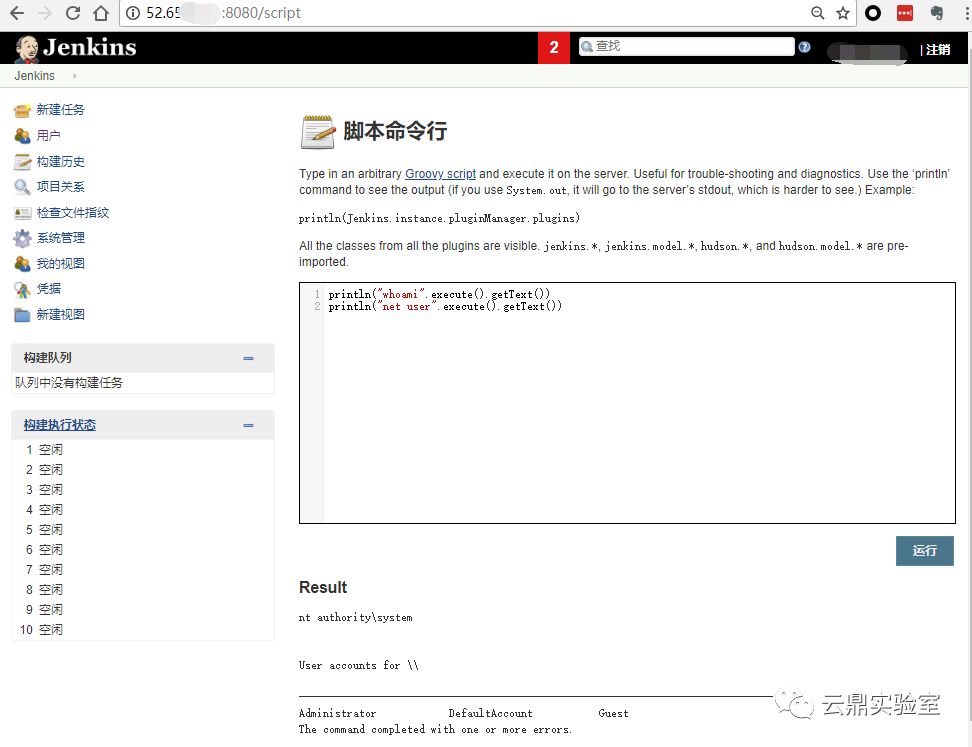
Task: Open 新建任务 to create a new task
Action: pos(63,109)
